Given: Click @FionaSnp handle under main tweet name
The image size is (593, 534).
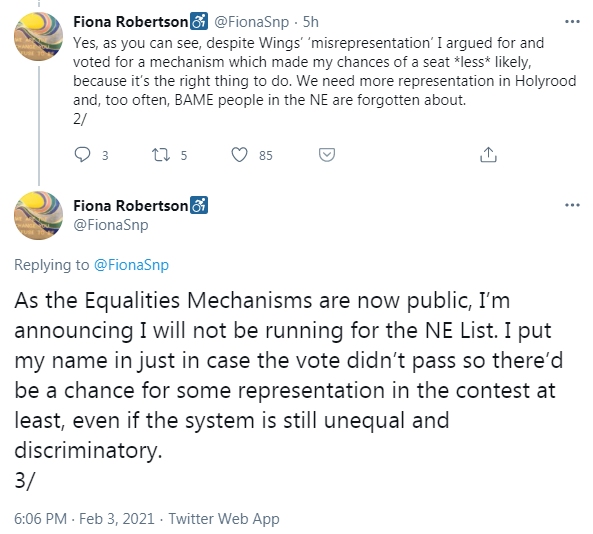Looking at the screenshot, I should (111, 225).
